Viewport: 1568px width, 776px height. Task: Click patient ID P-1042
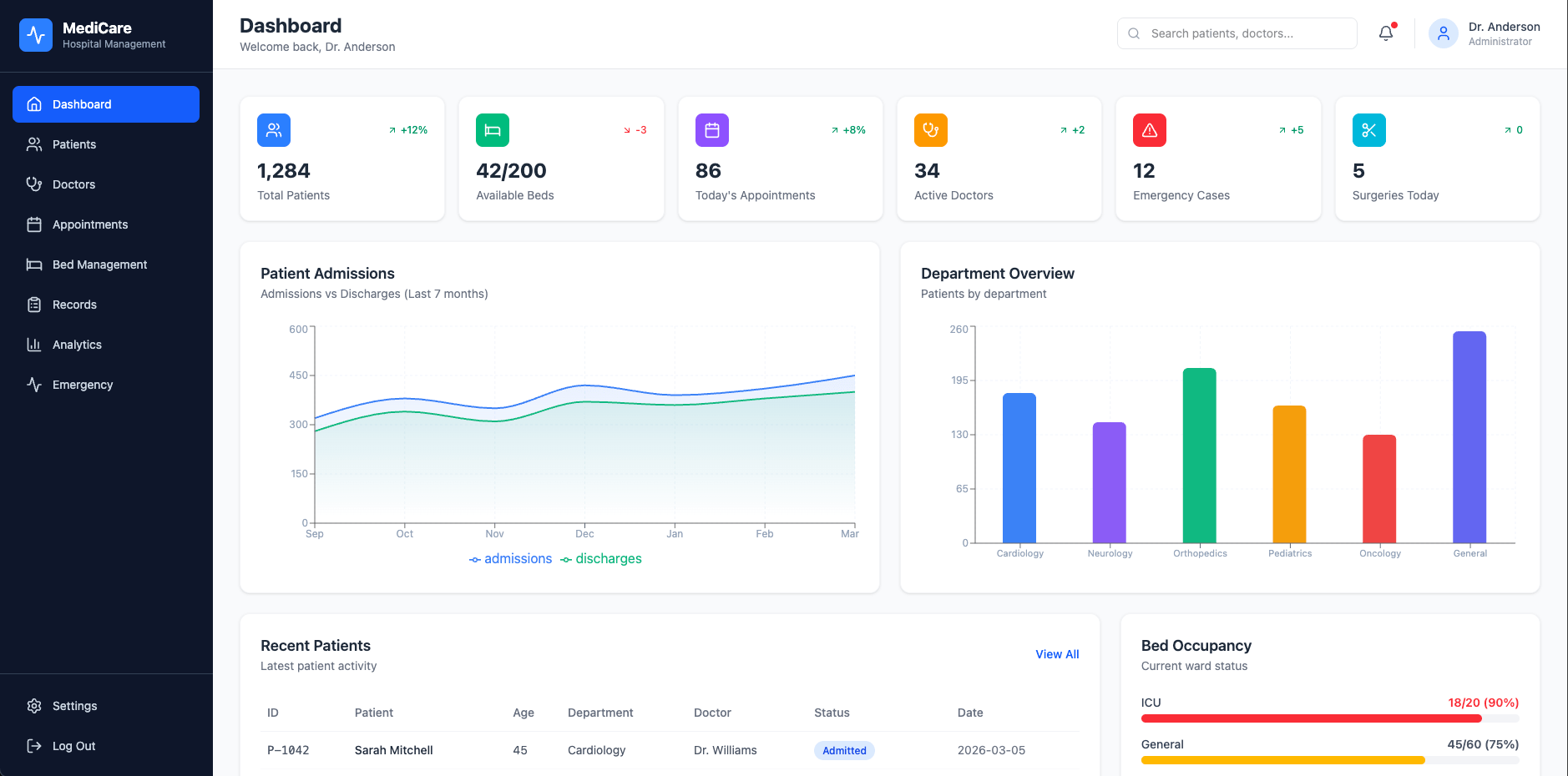(288, 750)
